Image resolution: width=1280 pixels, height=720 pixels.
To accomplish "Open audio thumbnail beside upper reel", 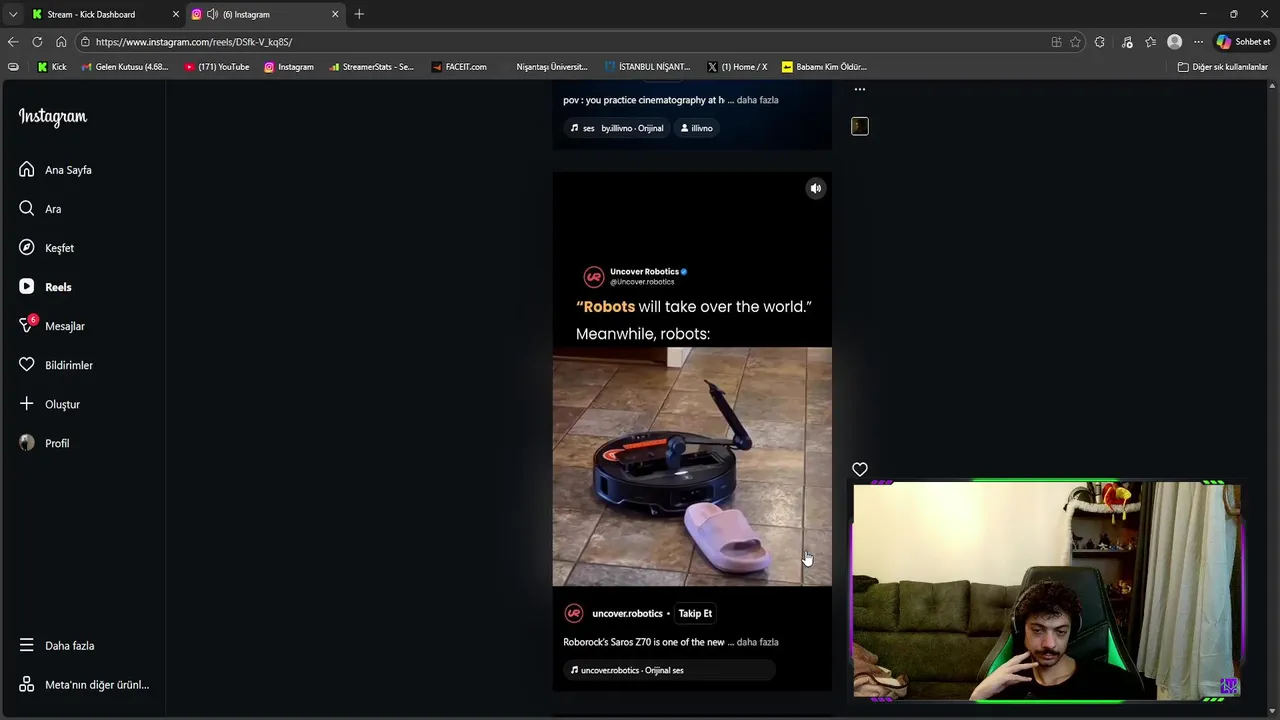I will (860, 126).
